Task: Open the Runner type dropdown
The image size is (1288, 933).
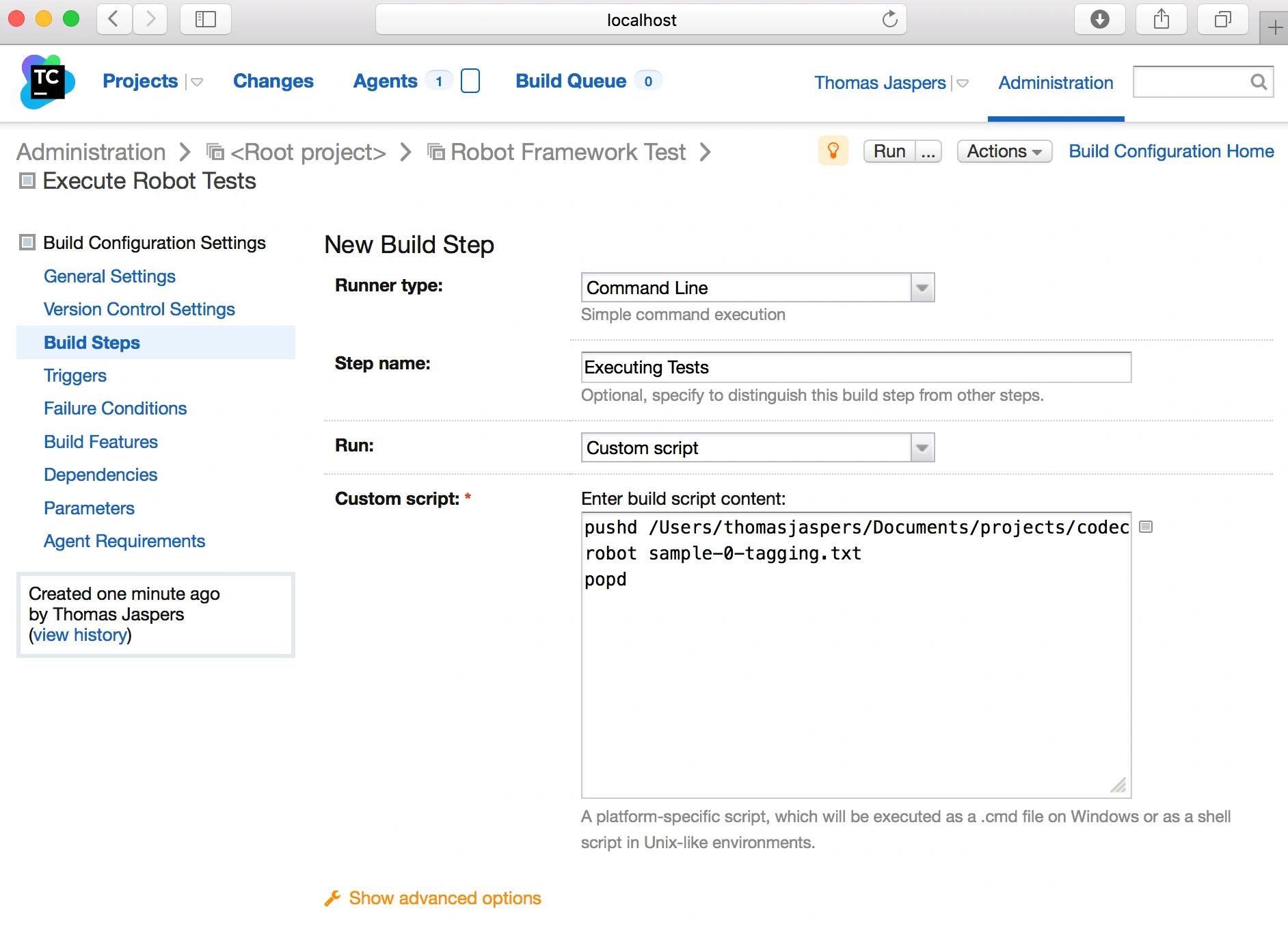Action: (757, 287)
